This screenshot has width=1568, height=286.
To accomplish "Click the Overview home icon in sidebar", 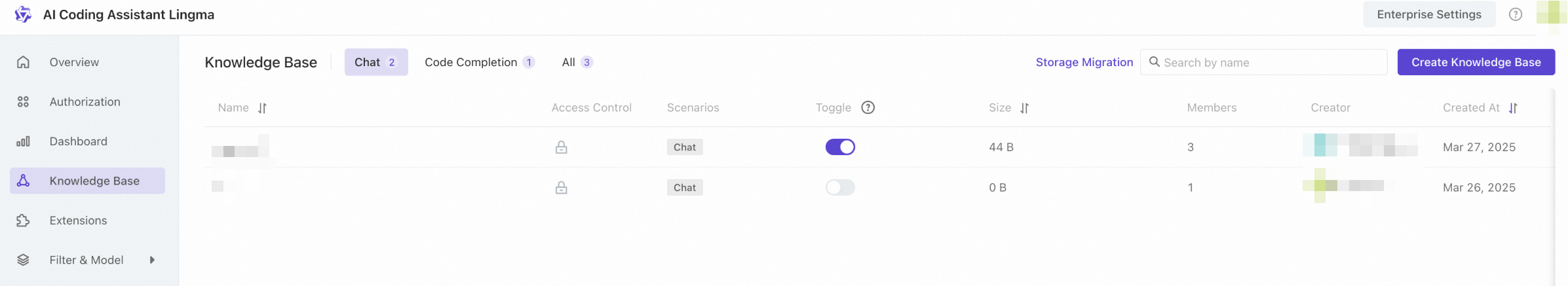I will coord(23,62).
